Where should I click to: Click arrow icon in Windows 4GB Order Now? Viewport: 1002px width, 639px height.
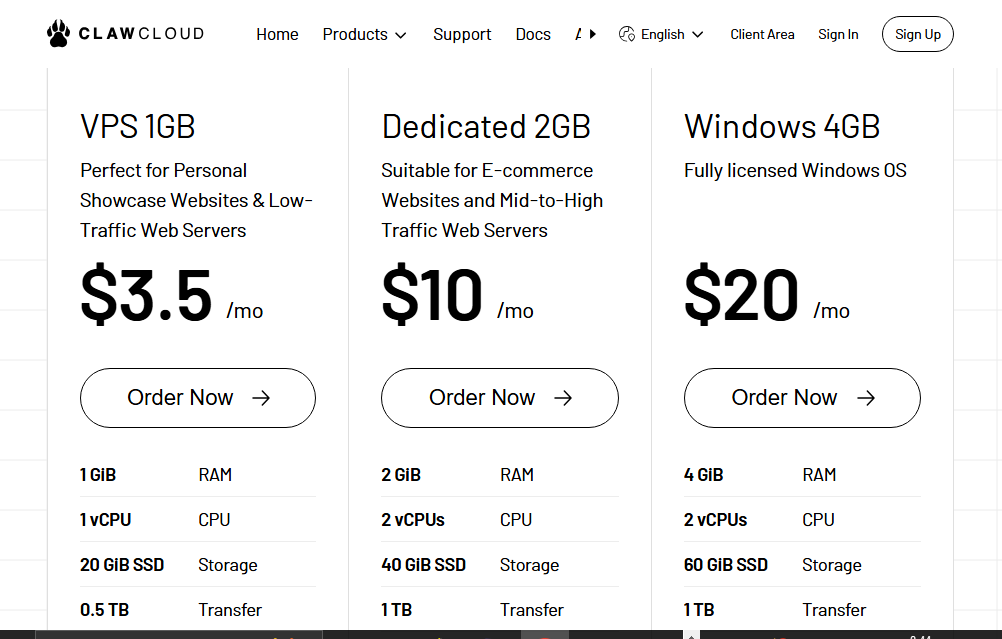tap(866, 398)
